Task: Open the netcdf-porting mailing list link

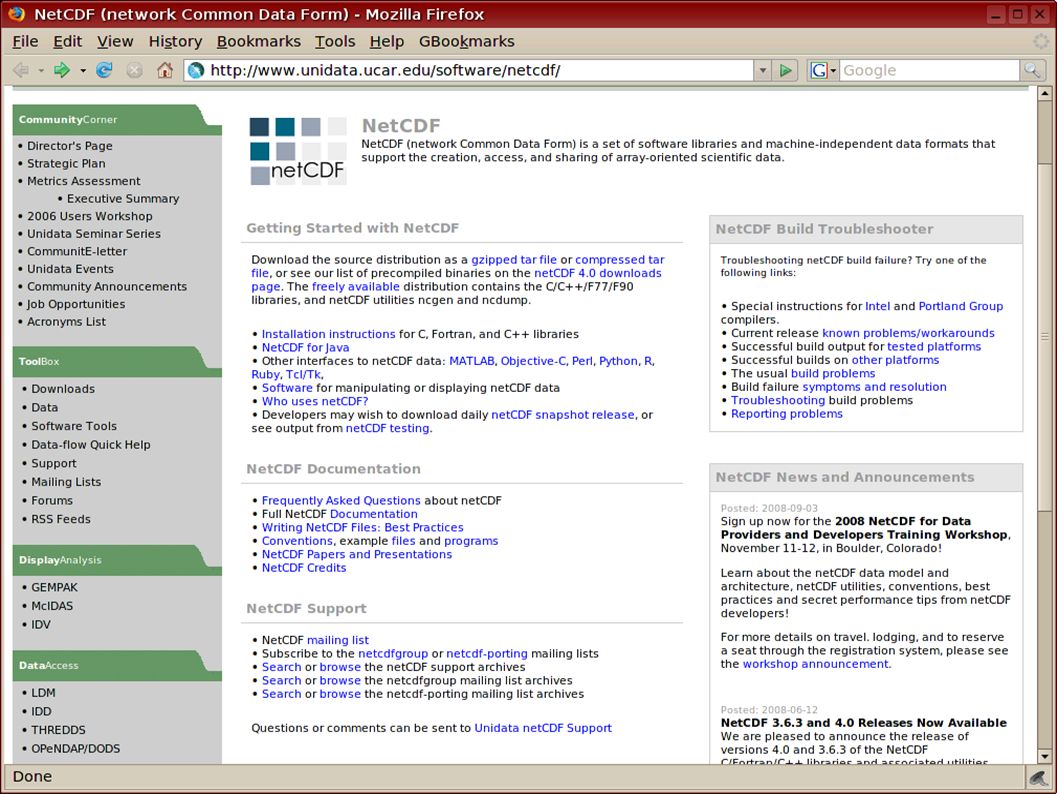Action: pyautogui.click(x=487, y=653)
